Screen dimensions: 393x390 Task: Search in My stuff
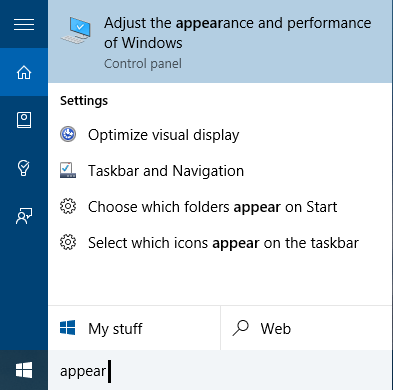[134, 328]
